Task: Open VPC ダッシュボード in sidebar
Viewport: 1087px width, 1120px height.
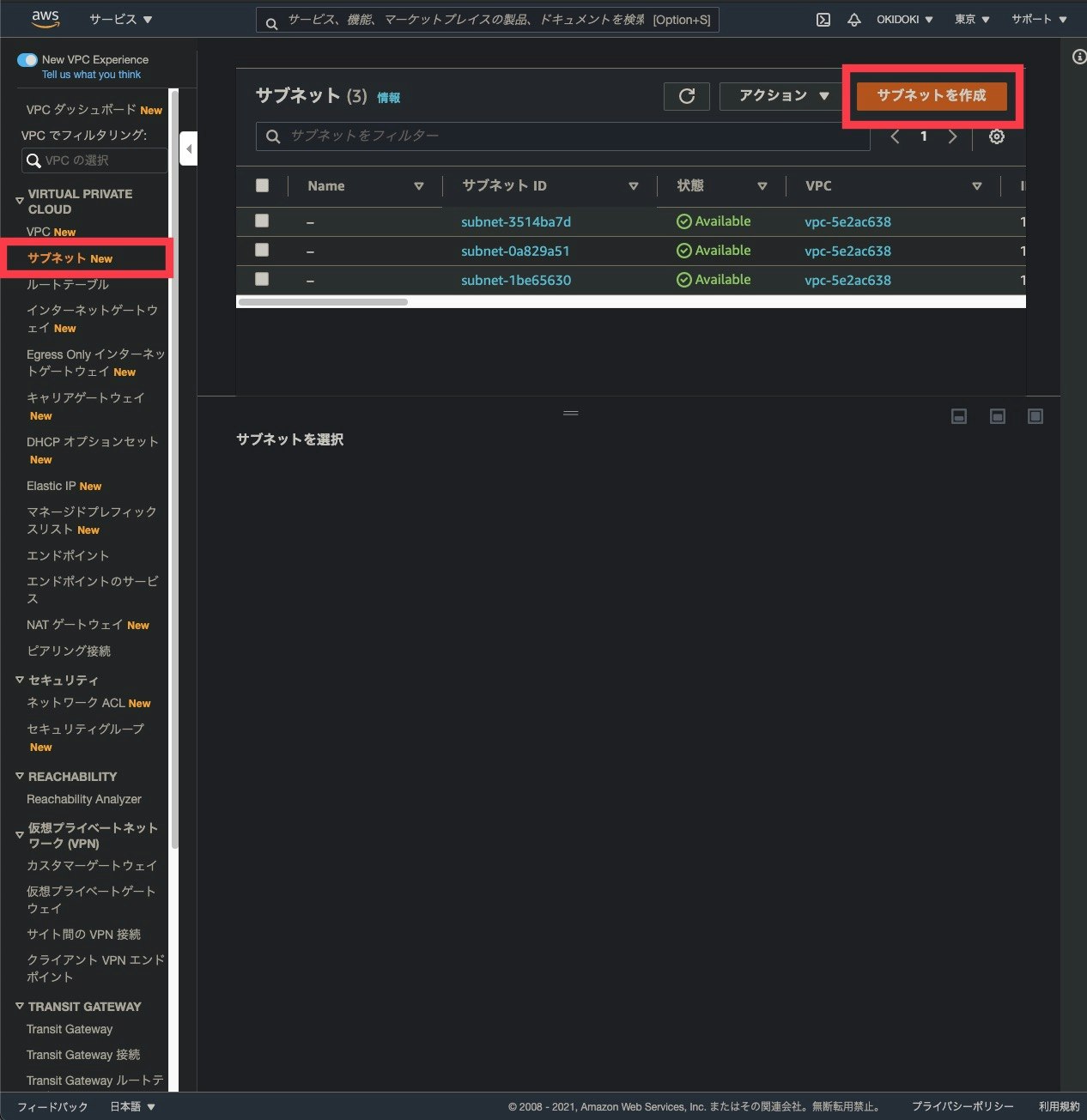Action: 82,110
